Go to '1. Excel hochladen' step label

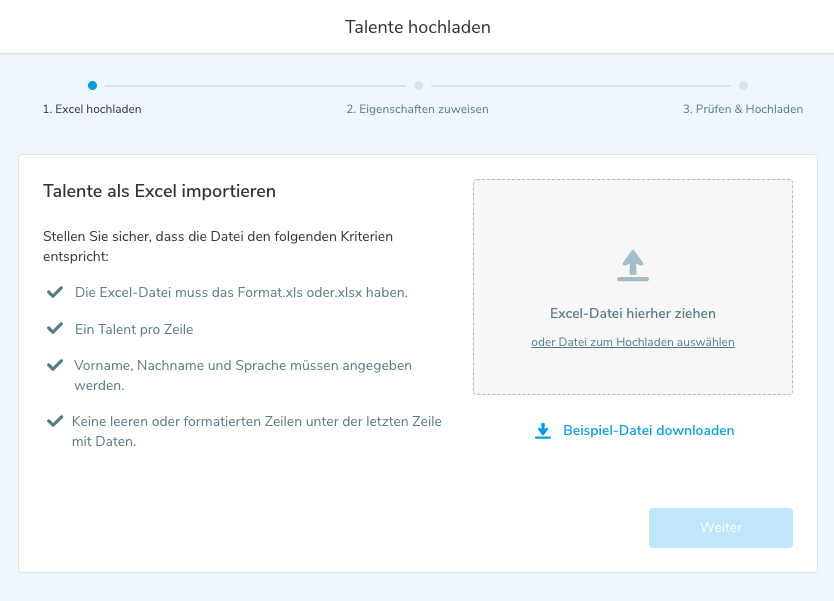pos(92,109)
